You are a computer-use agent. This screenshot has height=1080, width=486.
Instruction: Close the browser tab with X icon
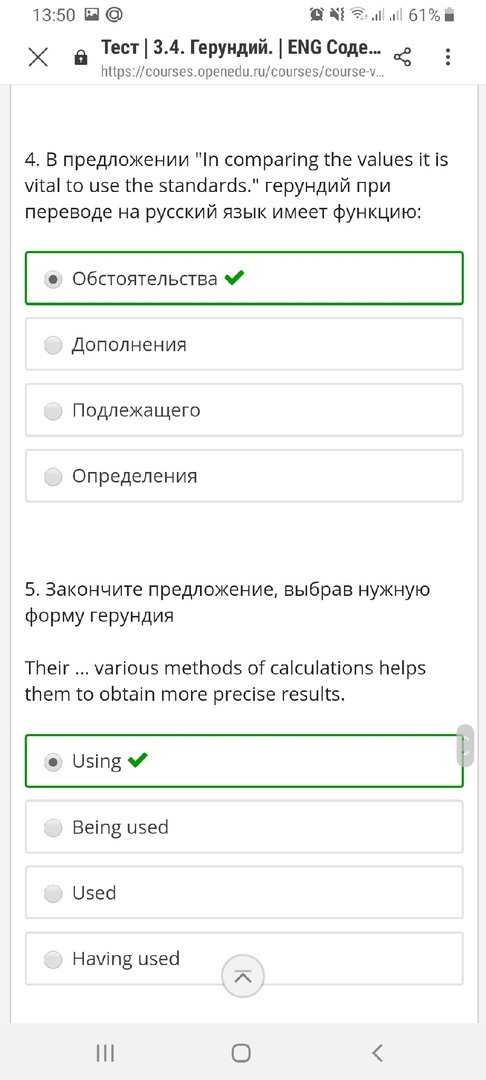click(38, 58)
